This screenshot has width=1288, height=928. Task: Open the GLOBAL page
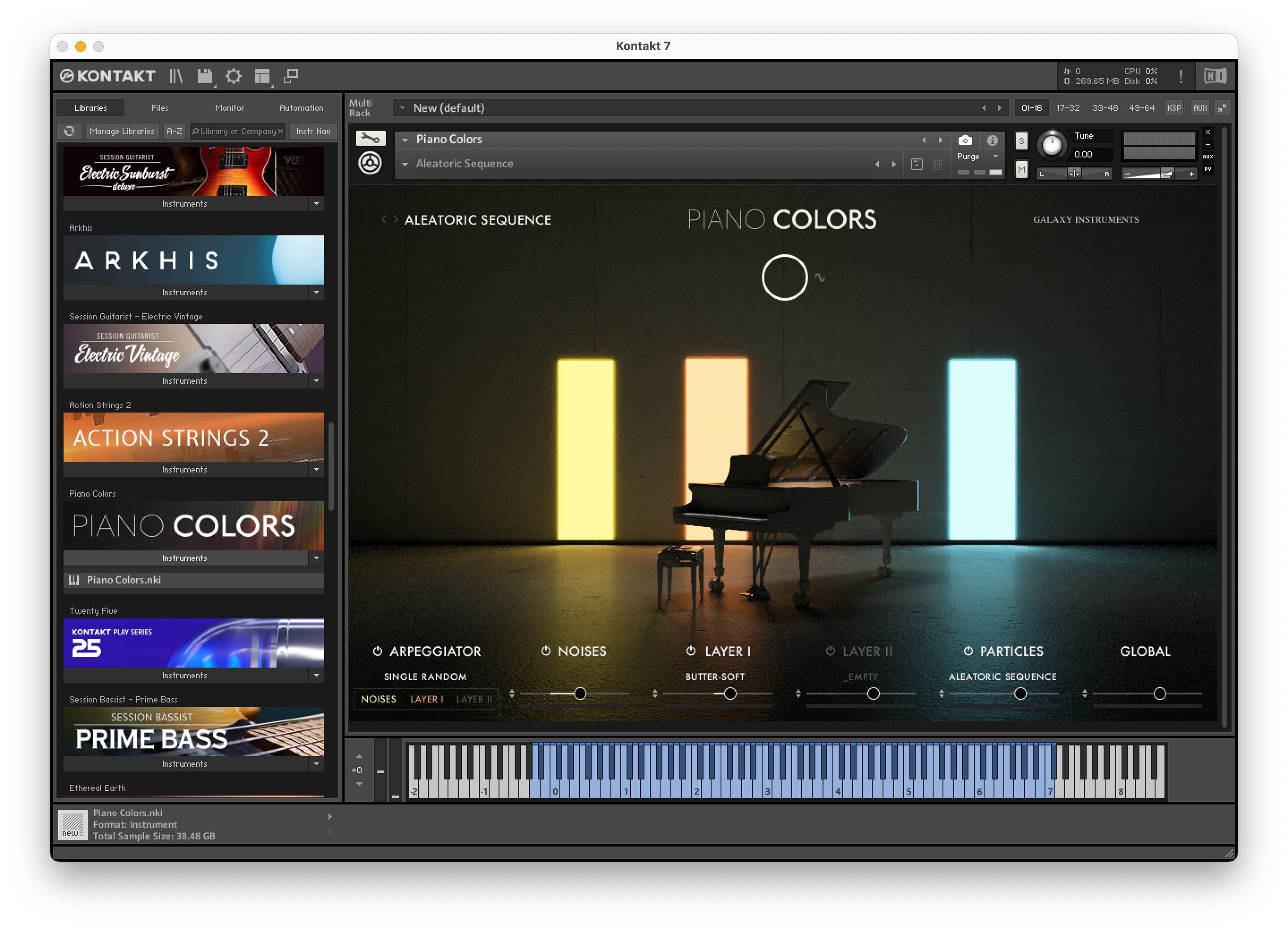1145,651
